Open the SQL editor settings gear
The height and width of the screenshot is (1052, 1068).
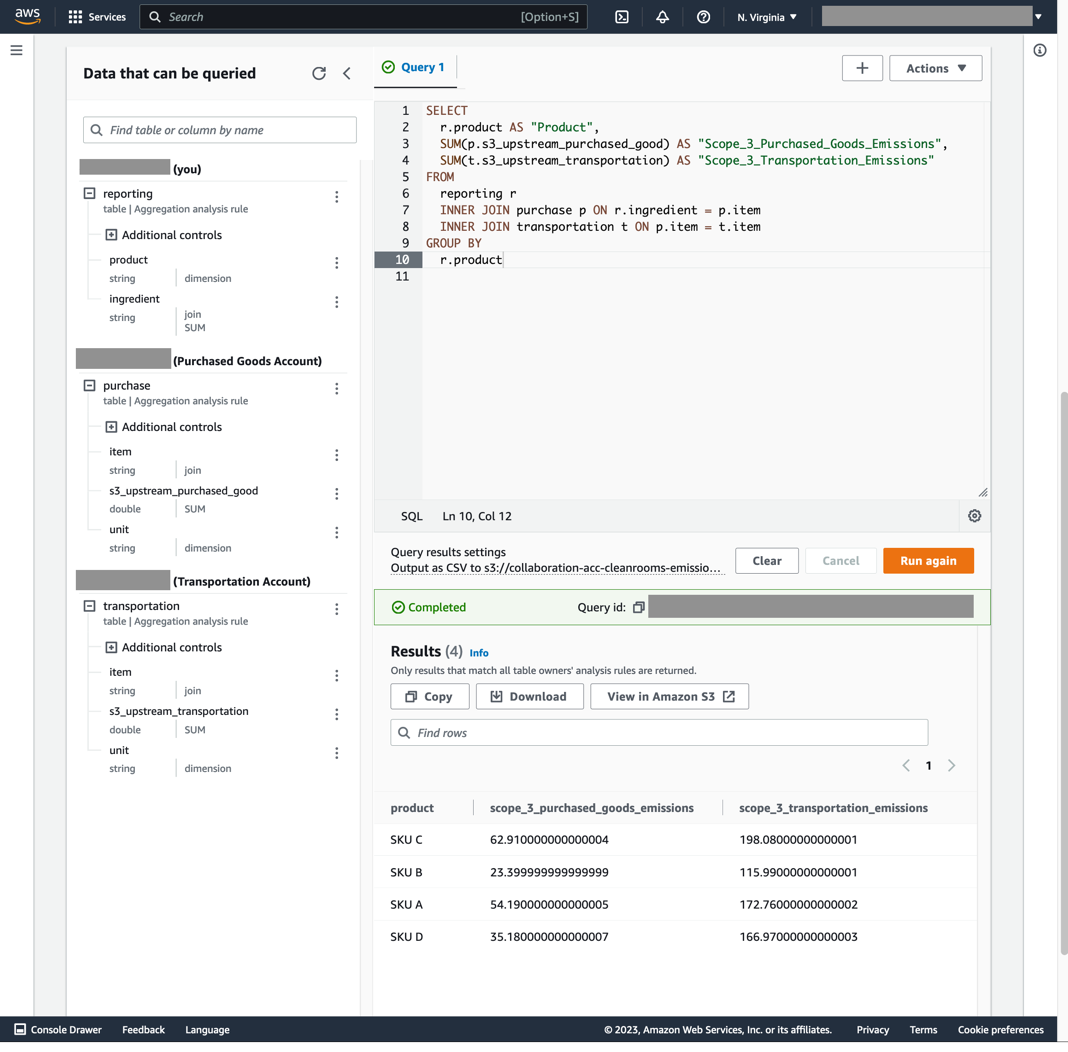974,515
